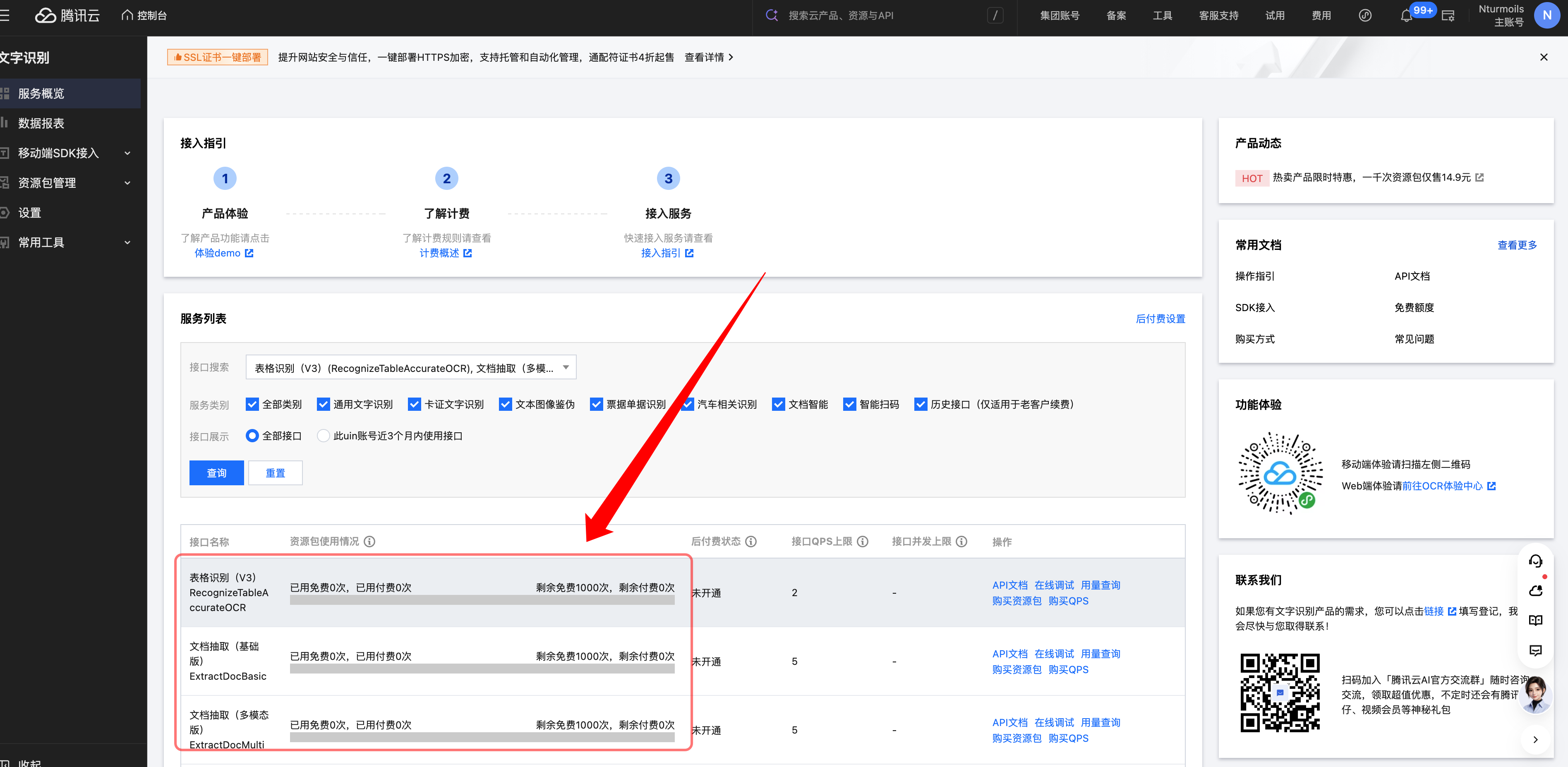Click usage bar for ExtractDocBasic
Image resolution: width=1568 pixels, height=767 pixels.
point(482,670)
